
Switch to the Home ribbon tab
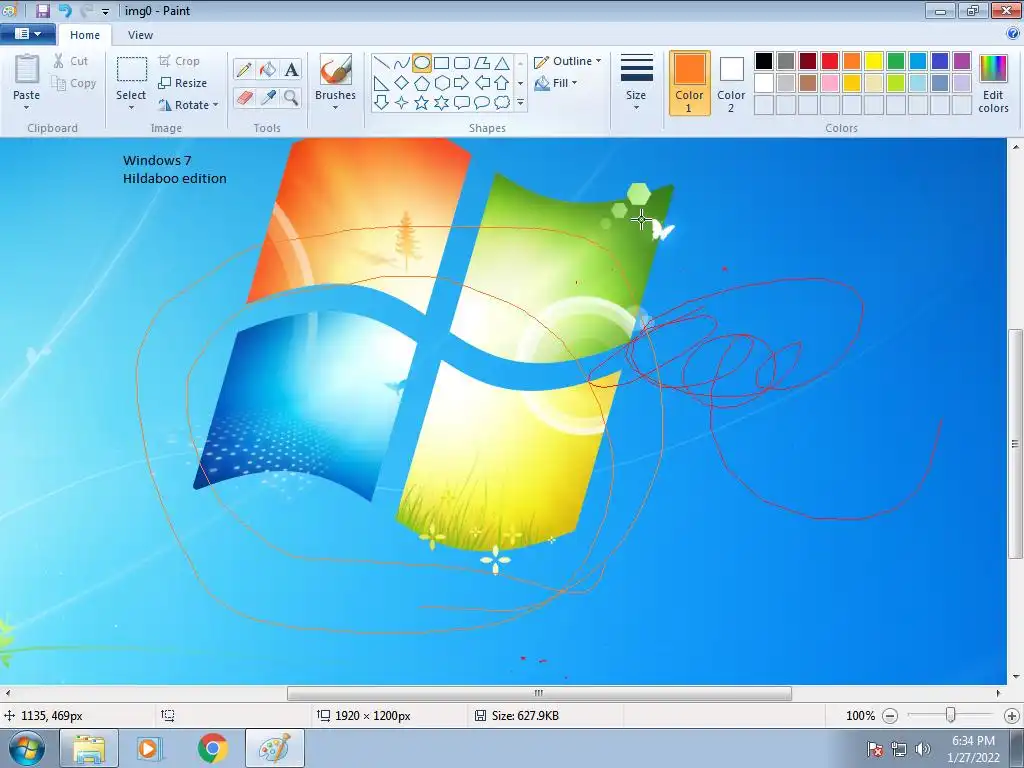[x=85, y=35]
